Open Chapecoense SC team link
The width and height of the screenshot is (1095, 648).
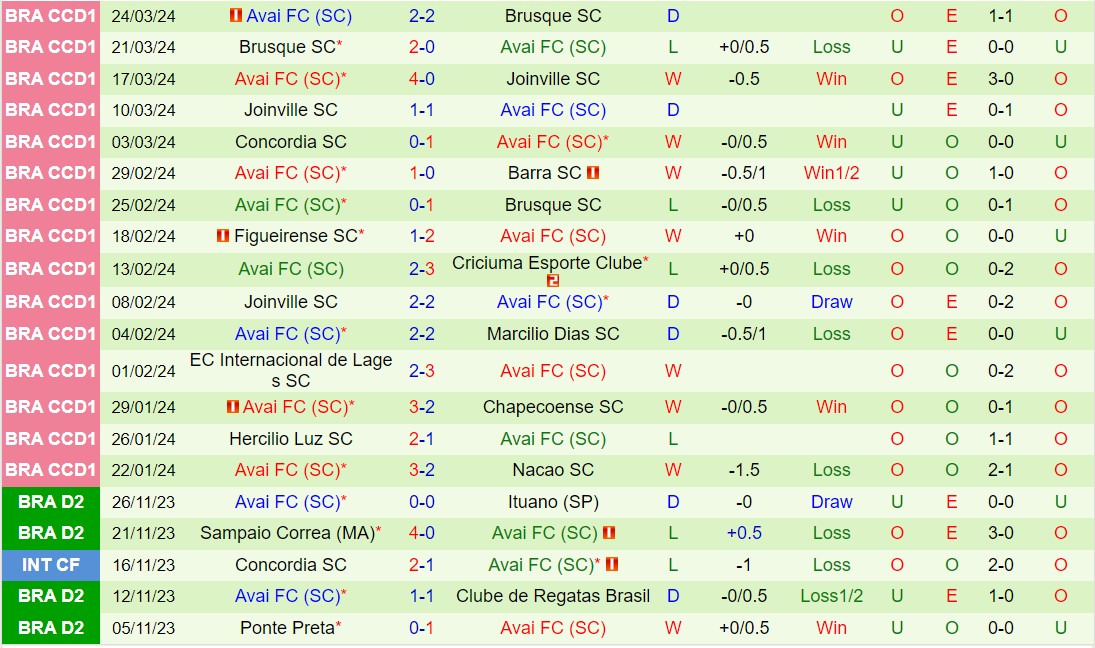(x=553, y=407)
